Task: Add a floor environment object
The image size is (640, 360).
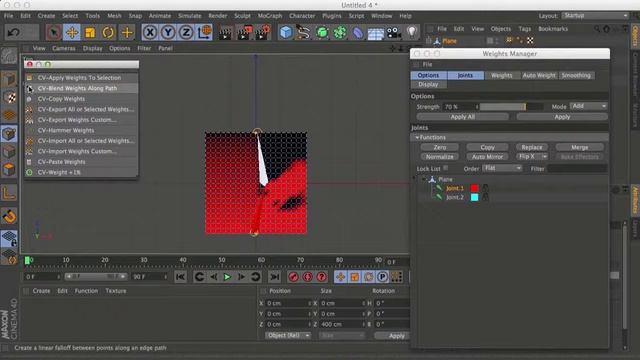Action: 376,33
